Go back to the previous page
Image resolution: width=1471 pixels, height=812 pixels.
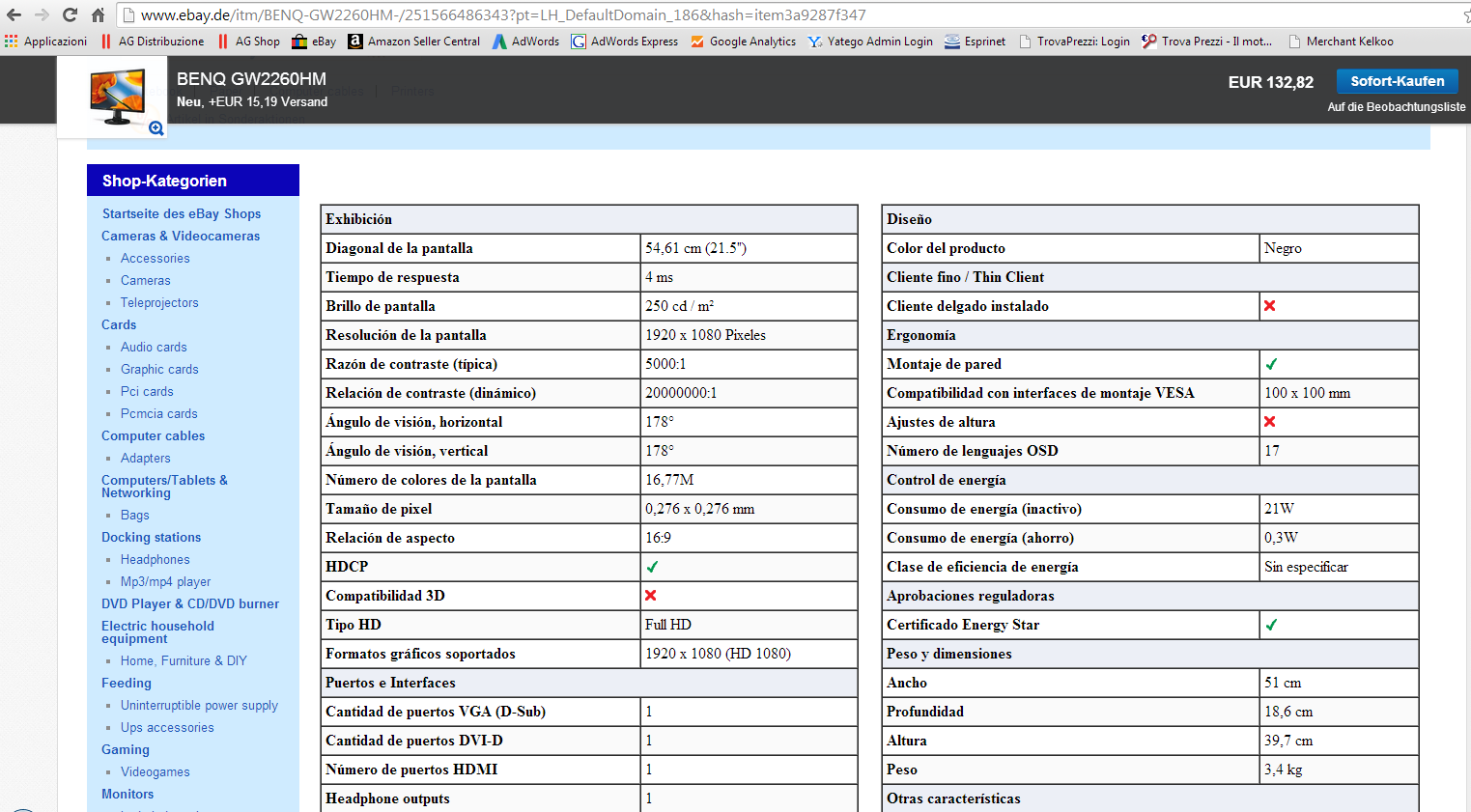14,14
